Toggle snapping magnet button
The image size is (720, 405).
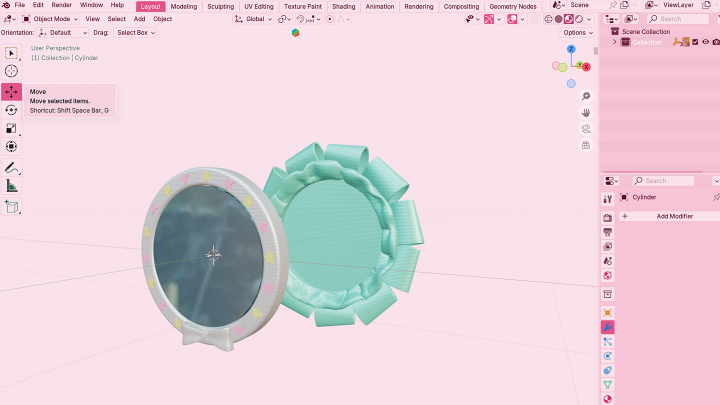coord(300,19)
